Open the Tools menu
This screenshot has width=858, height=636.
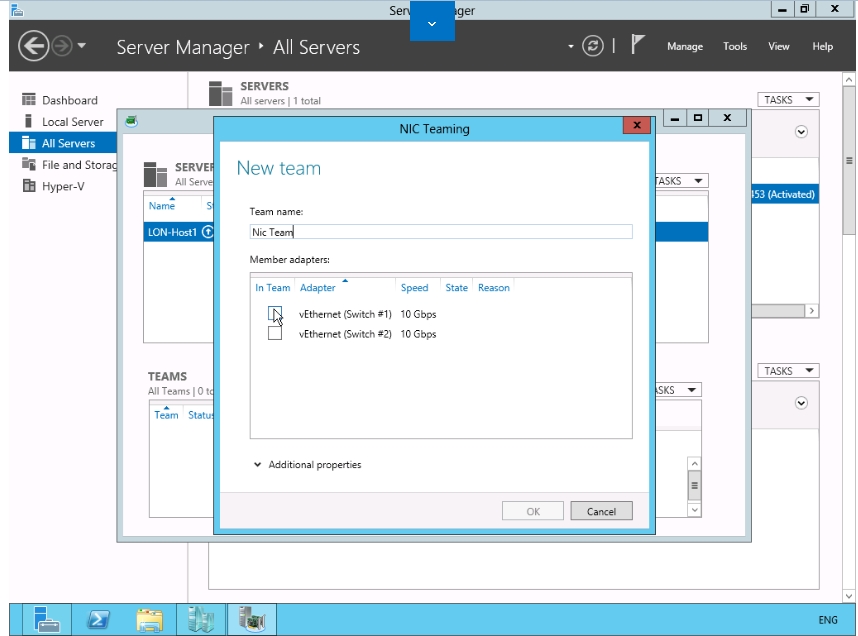[734, 47]
